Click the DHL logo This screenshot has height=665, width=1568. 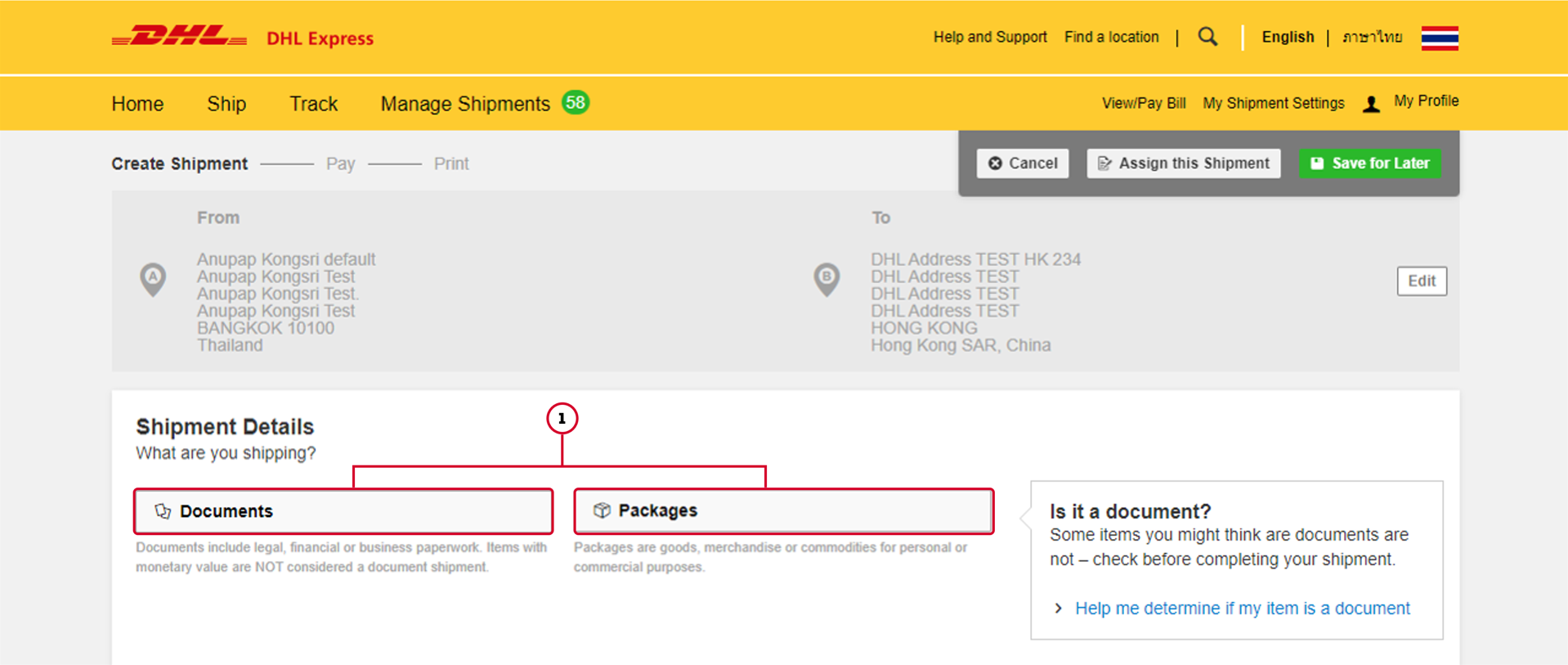coord(179,37)
